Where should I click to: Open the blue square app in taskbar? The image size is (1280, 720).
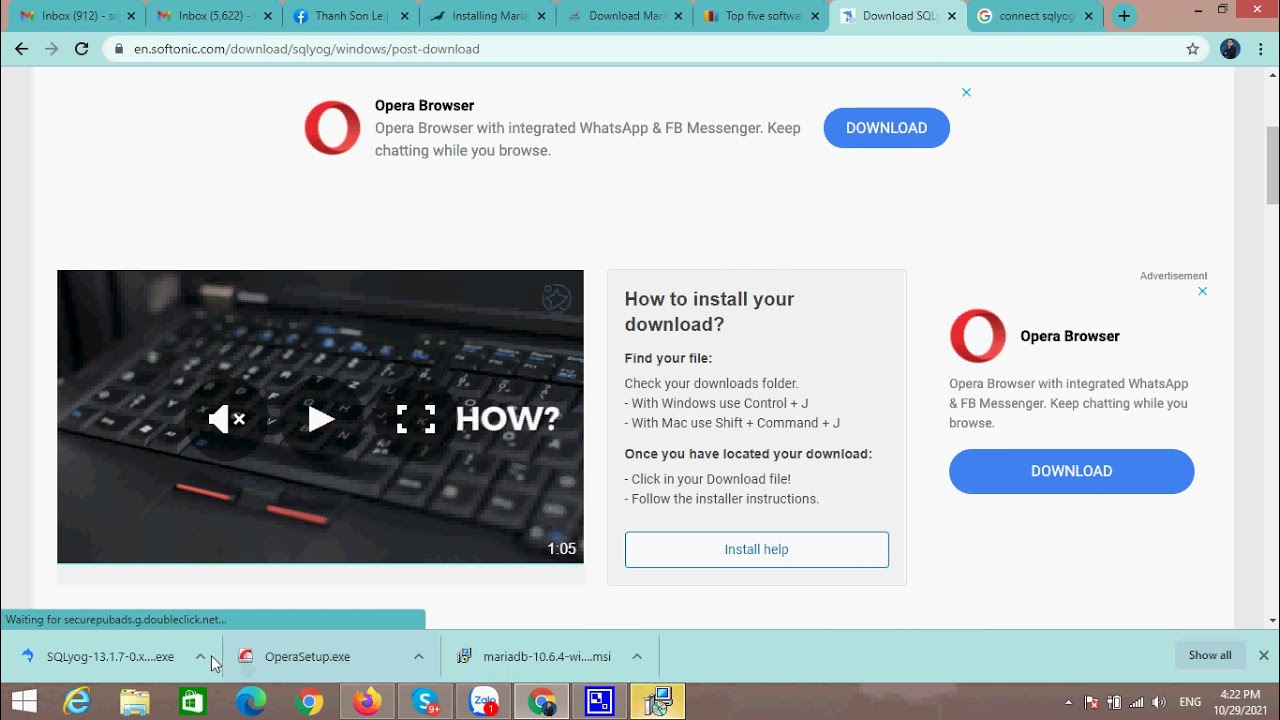pyautogui.click(x=600, y=702)
